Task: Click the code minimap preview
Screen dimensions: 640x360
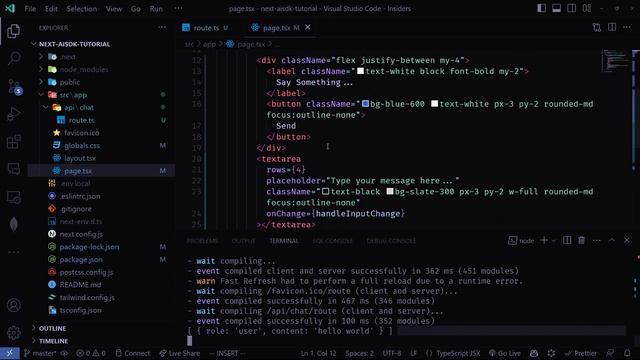Action: coord(615,61)
